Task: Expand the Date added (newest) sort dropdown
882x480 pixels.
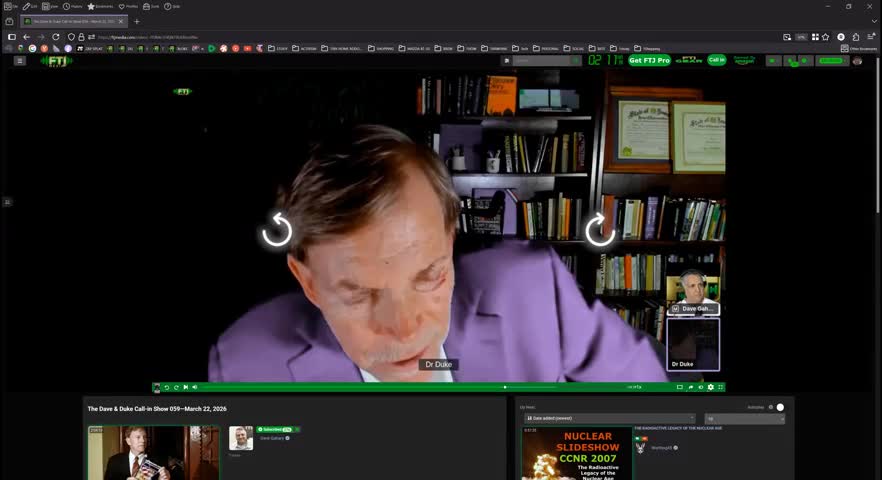Action: coord(609,418)
